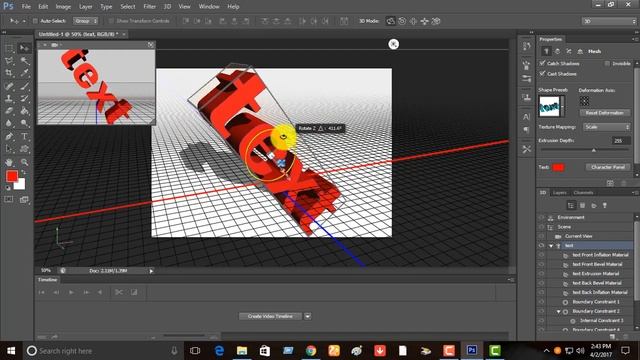Select the Lasso tool
The height and width of the screenshot is (360, 640).
click(9, 61)
